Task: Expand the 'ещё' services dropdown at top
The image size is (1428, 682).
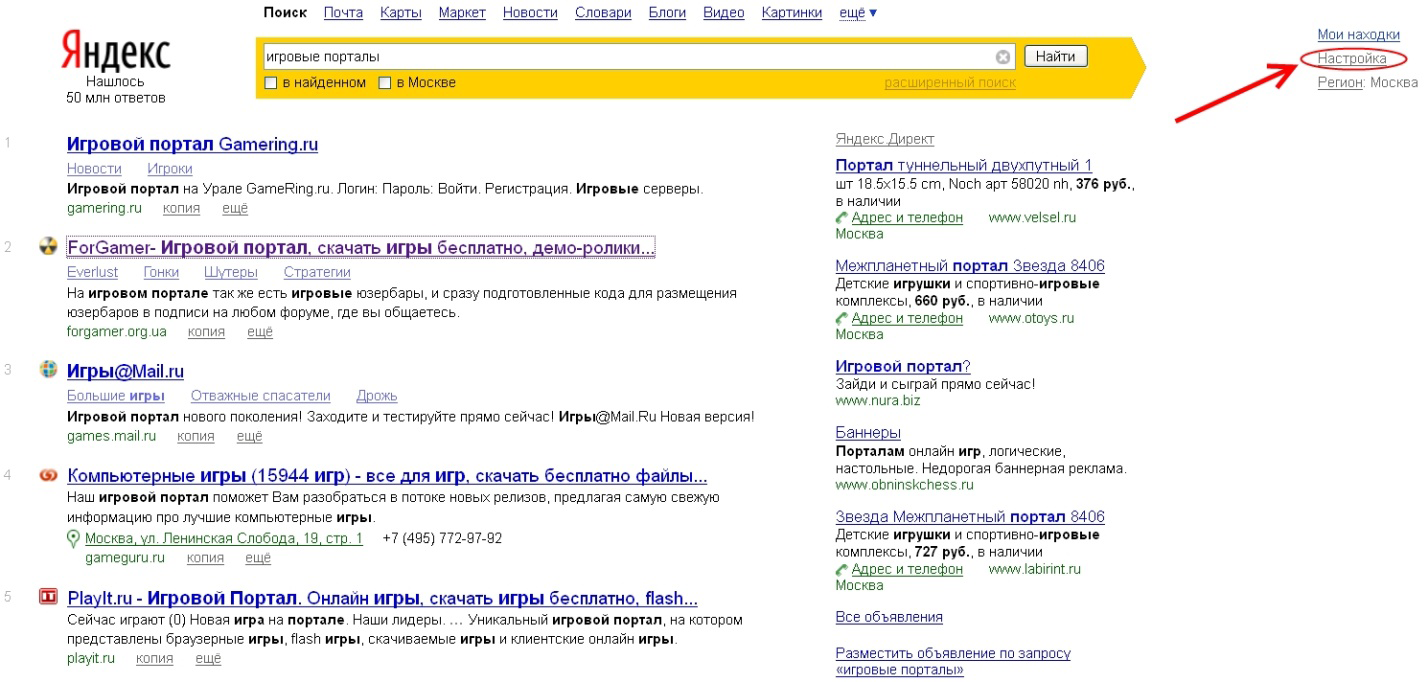Action: click(x=857, y=13)
